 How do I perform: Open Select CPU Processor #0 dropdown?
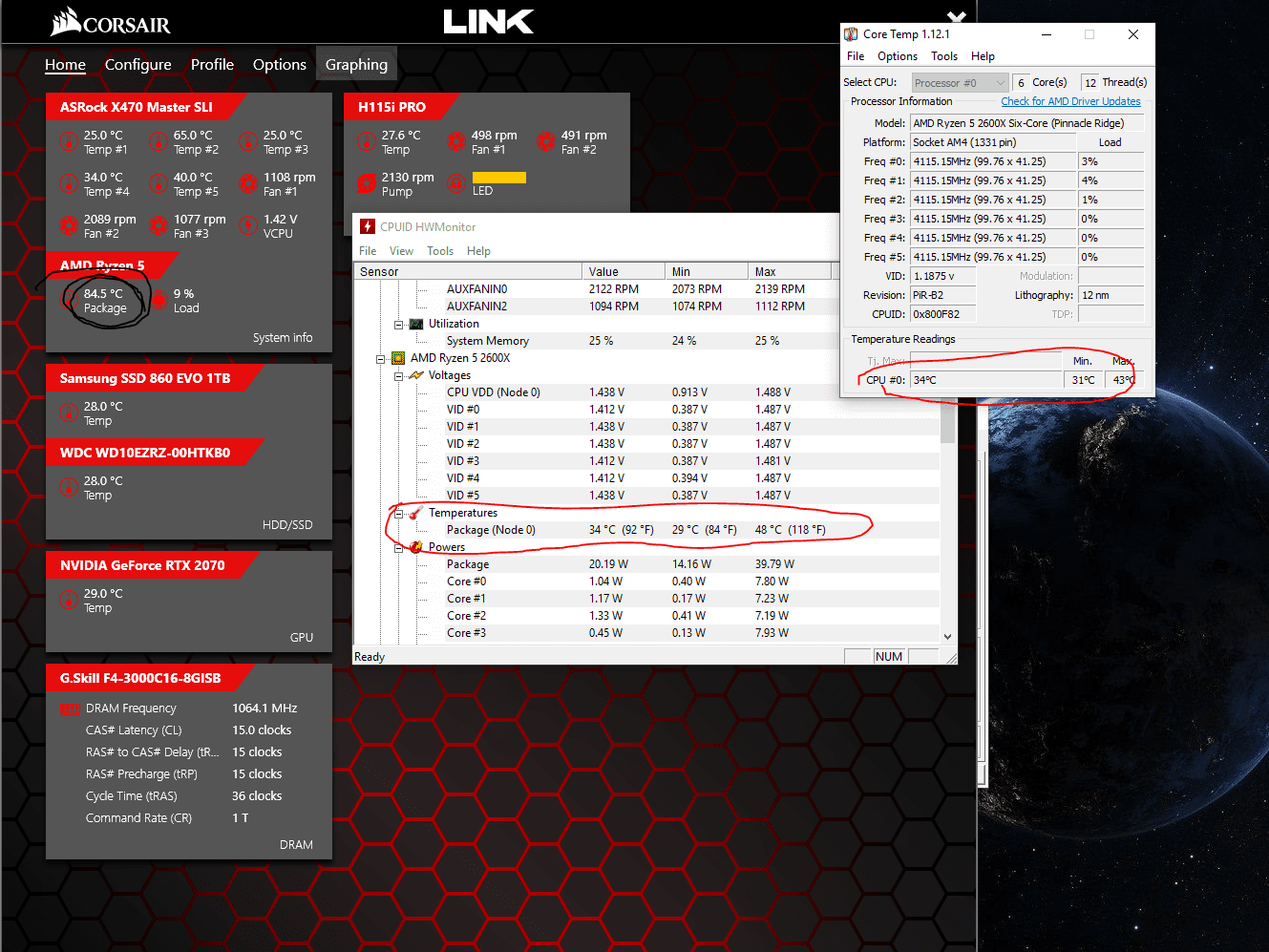960,83
